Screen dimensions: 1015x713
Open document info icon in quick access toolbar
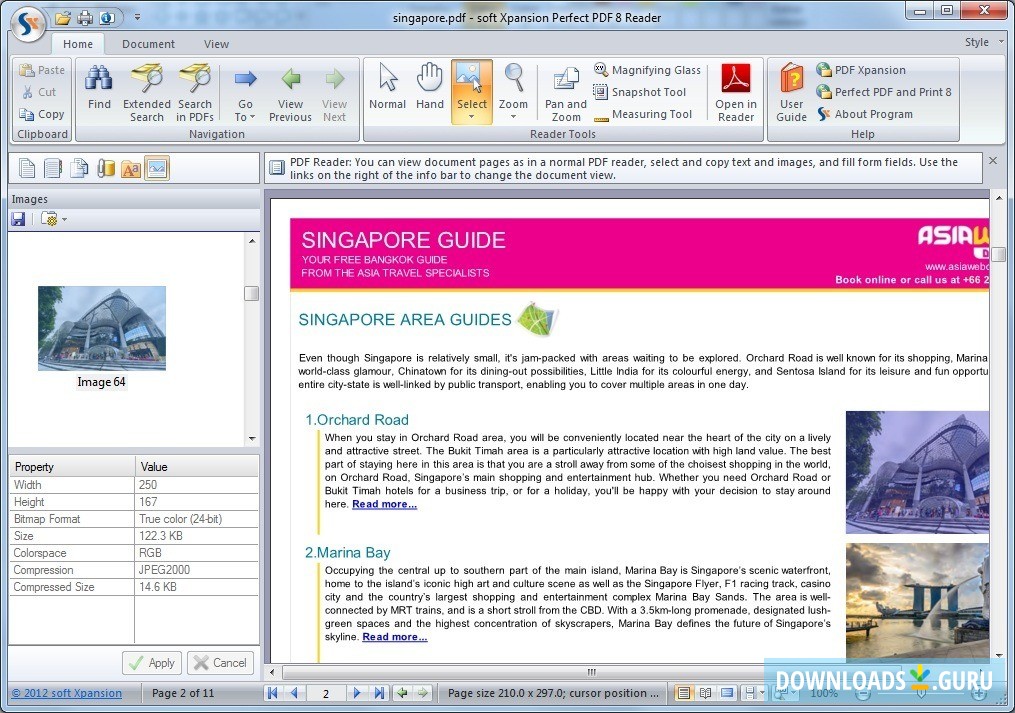107,17
